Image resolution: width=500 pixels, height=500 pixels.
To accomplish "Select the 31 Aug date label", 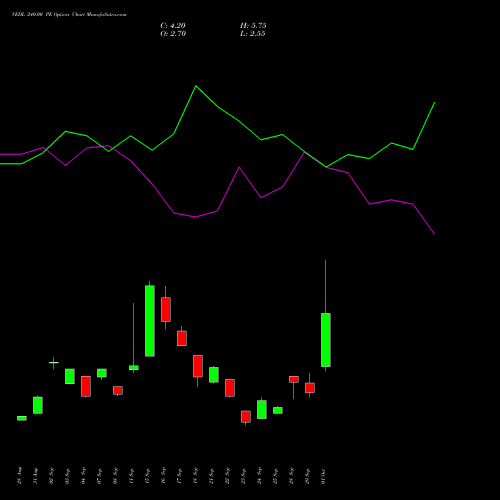I will pos(35,476).
